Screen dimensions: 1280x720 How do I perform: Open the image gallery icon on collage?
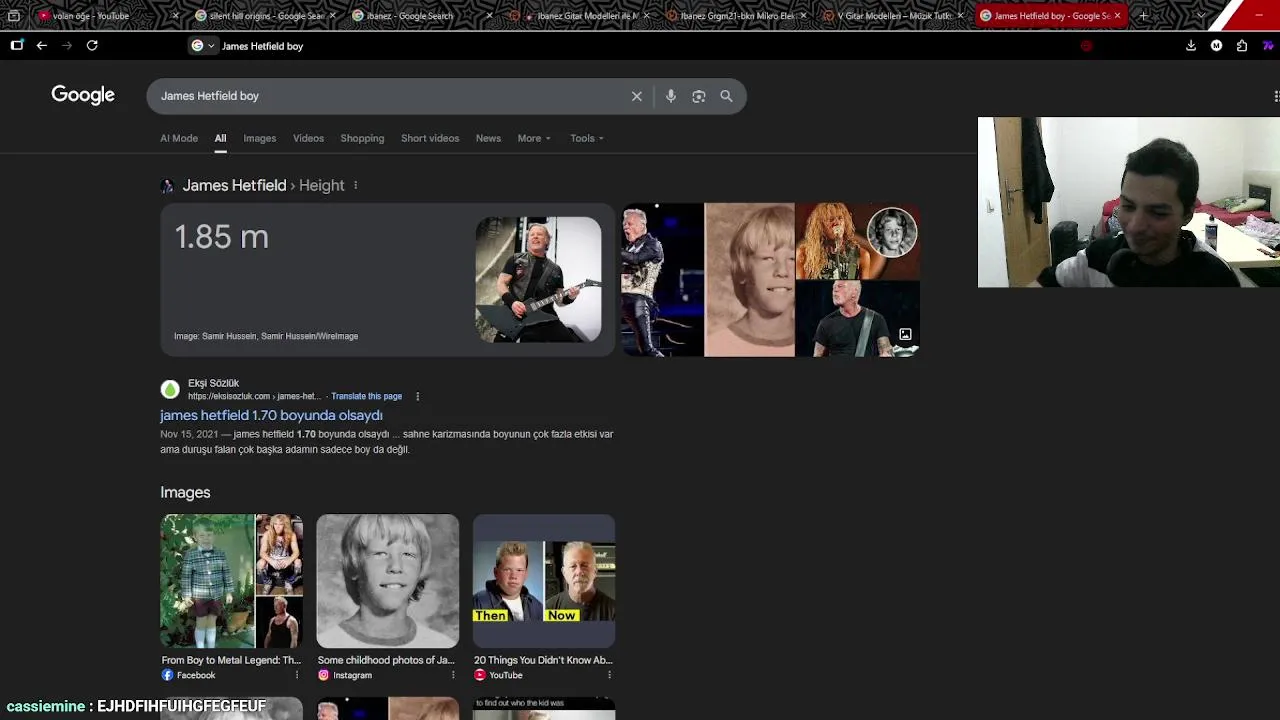(x=905, y=334)
